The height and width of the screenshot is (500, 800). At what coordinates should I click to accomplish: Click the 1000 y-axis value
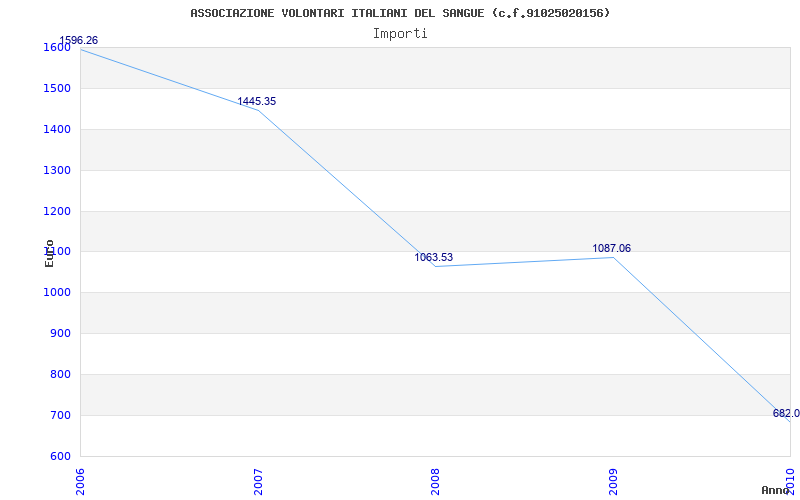coord(57,293)
